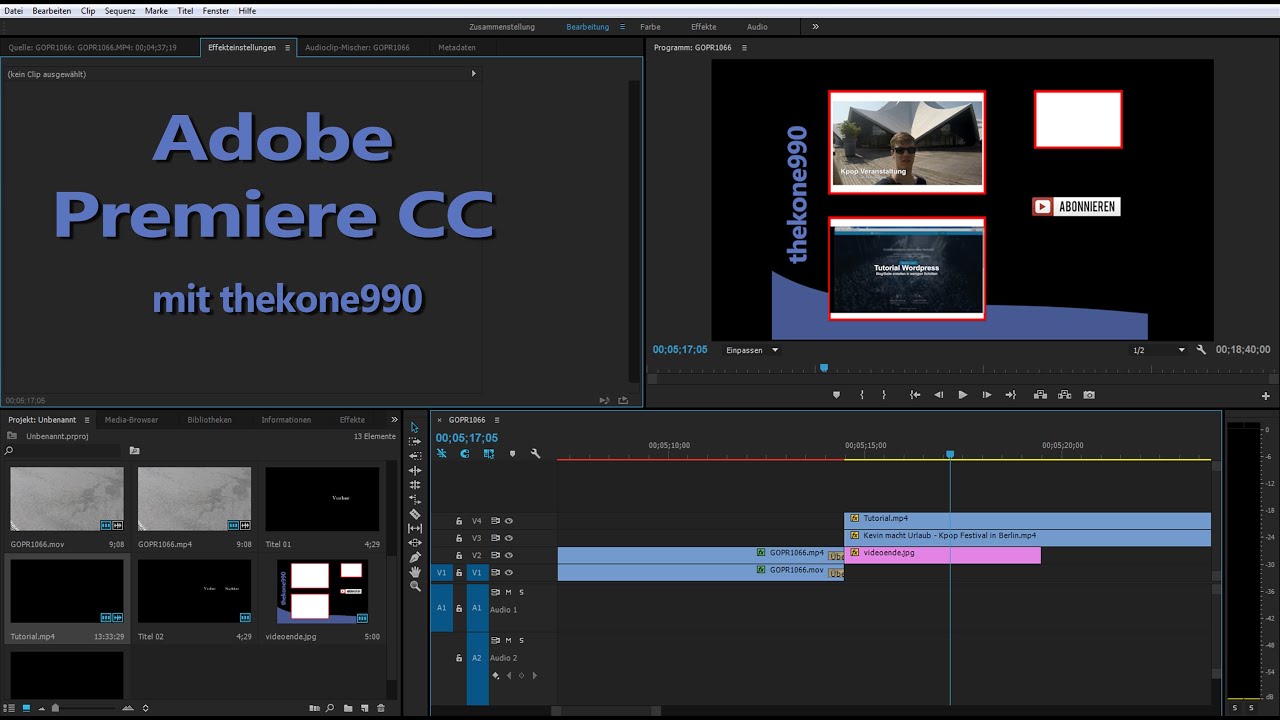Image resolution: width=1280 pixels, height=720 pixels.
Task: Mark In point in Program monitor
Action: coord(862,395)
